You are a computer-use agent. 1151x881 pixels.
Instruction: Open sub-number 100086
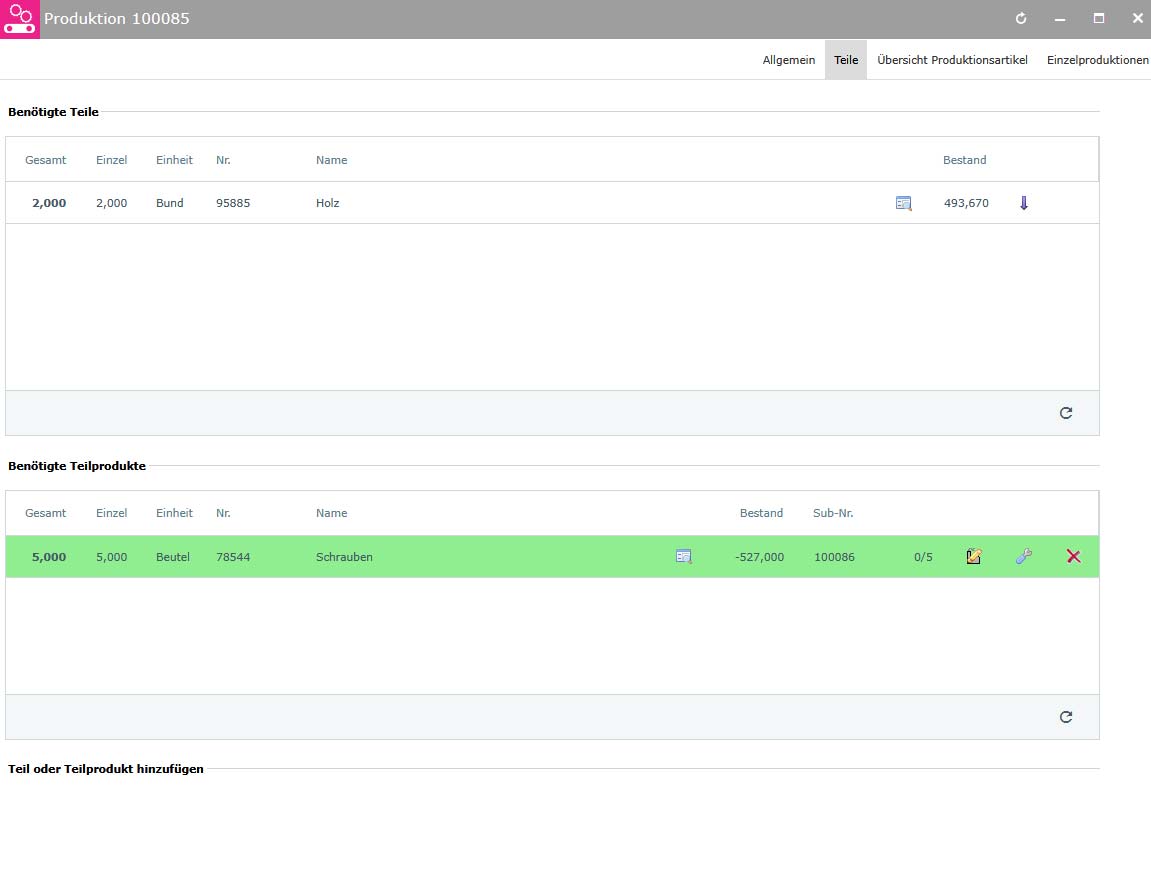point(834,557)
